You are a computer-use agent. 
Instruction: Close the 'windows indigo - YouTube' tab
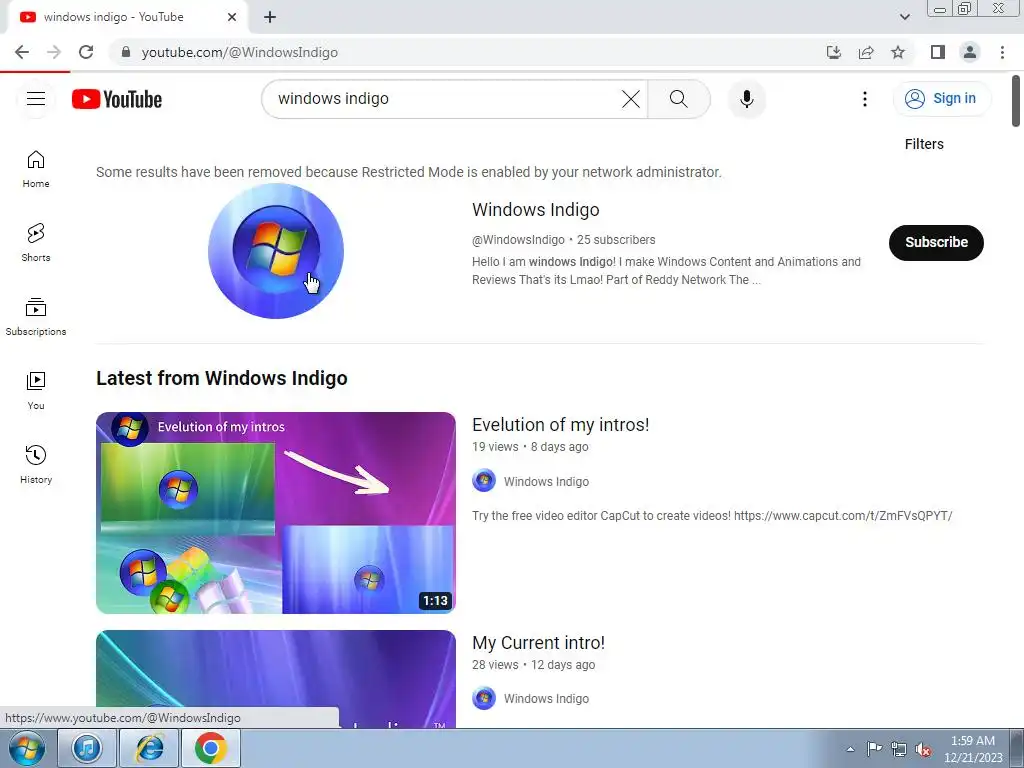(232, 17)
